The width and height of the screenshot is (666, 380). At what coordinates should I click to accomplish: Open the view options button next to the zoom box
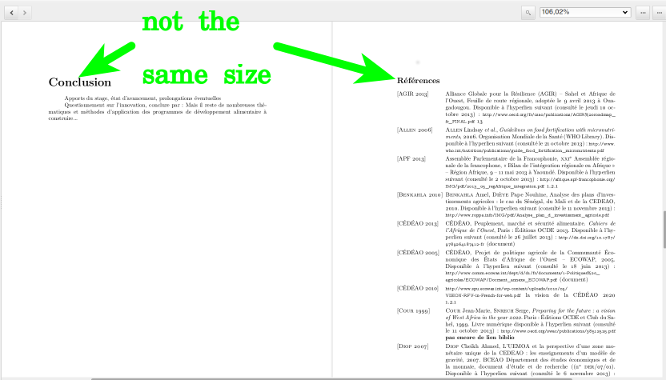click(x=643, y=13)
